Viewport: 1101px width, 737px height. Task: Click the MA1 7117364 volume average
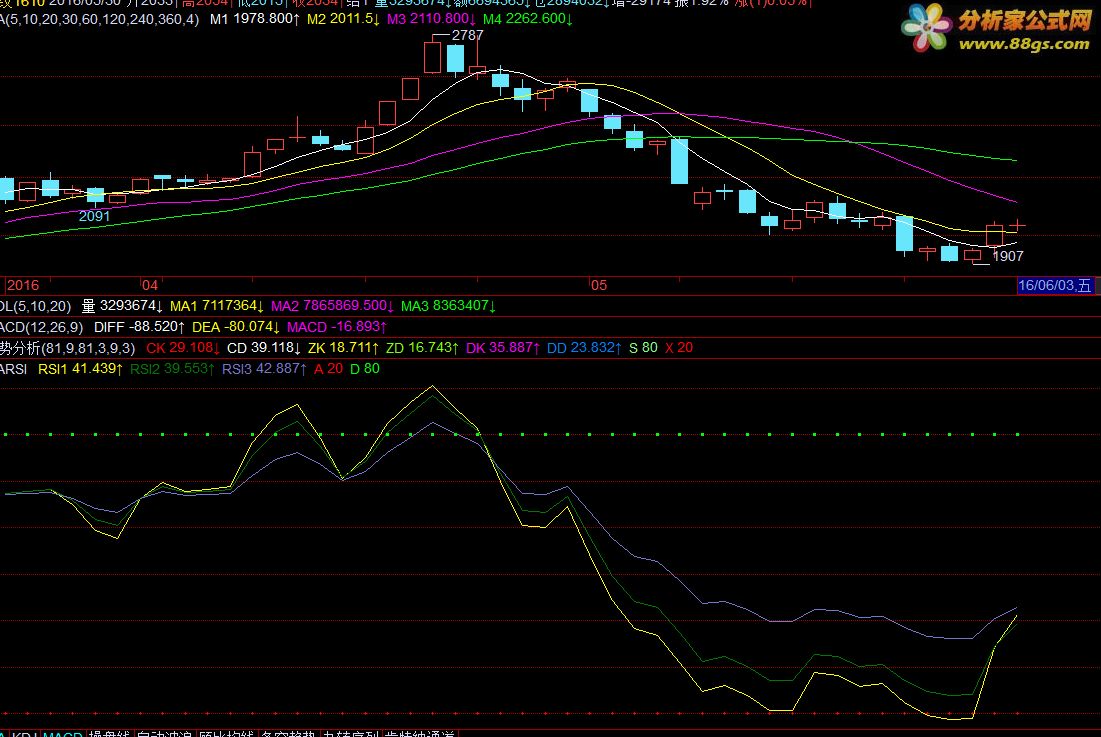[x=217, y=306]
